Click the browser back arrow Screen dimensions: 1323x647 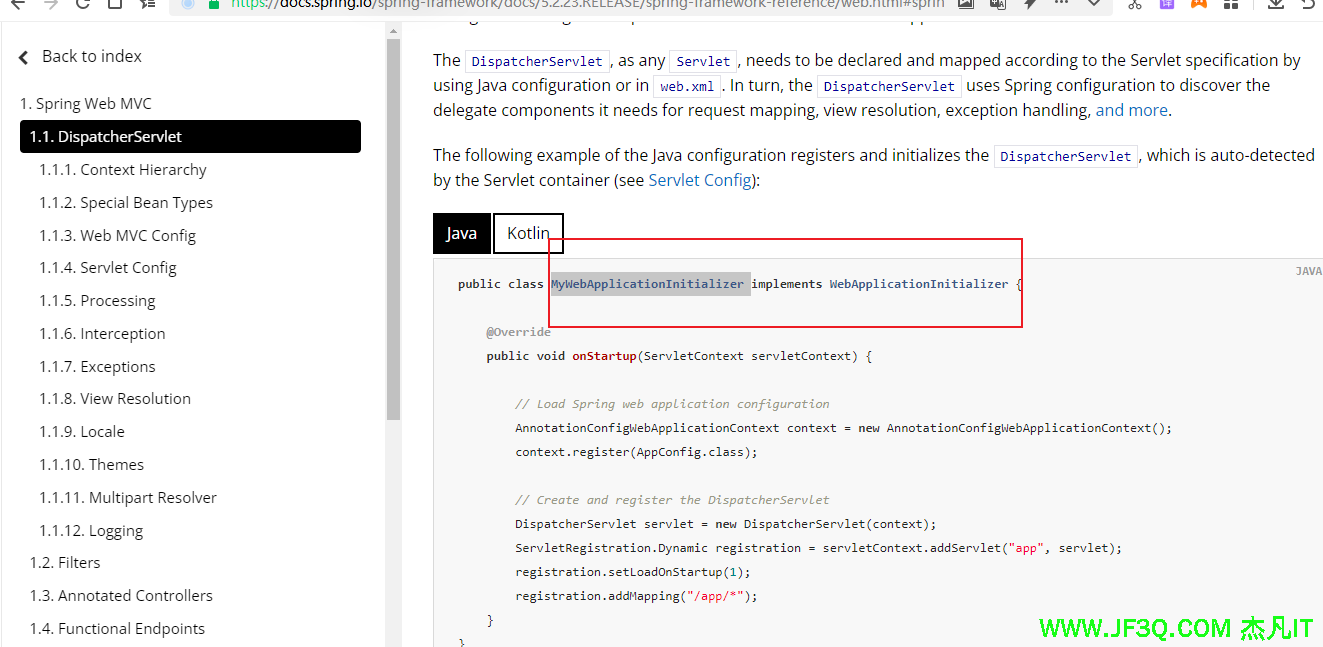click(x=18, y=4)
